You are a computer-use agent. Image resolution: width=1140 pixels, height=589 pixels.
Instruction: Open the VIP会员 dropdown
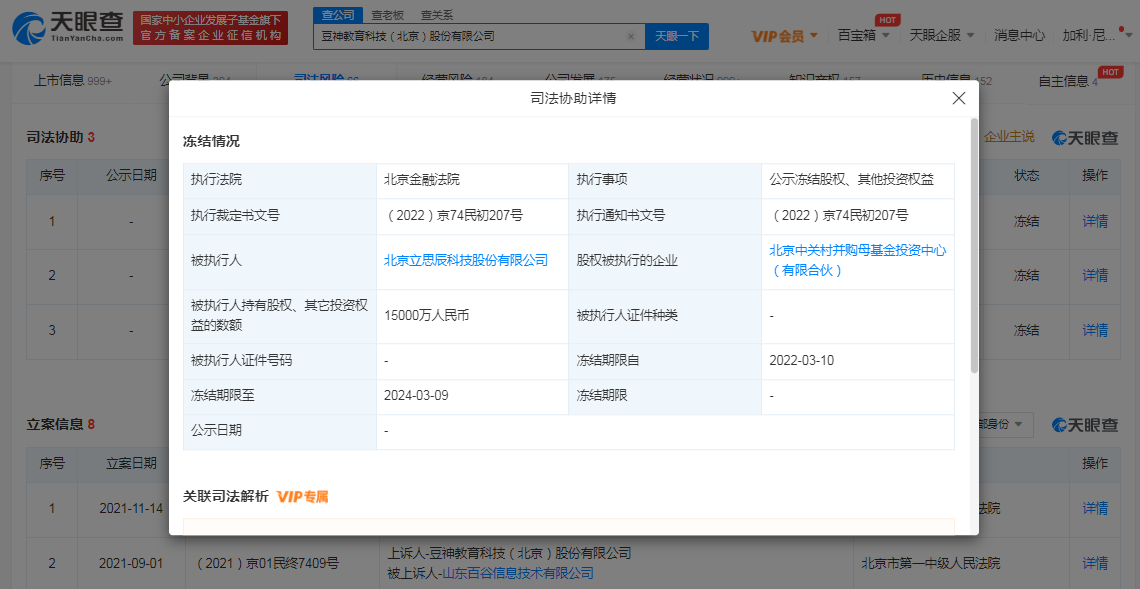point(784,36)
